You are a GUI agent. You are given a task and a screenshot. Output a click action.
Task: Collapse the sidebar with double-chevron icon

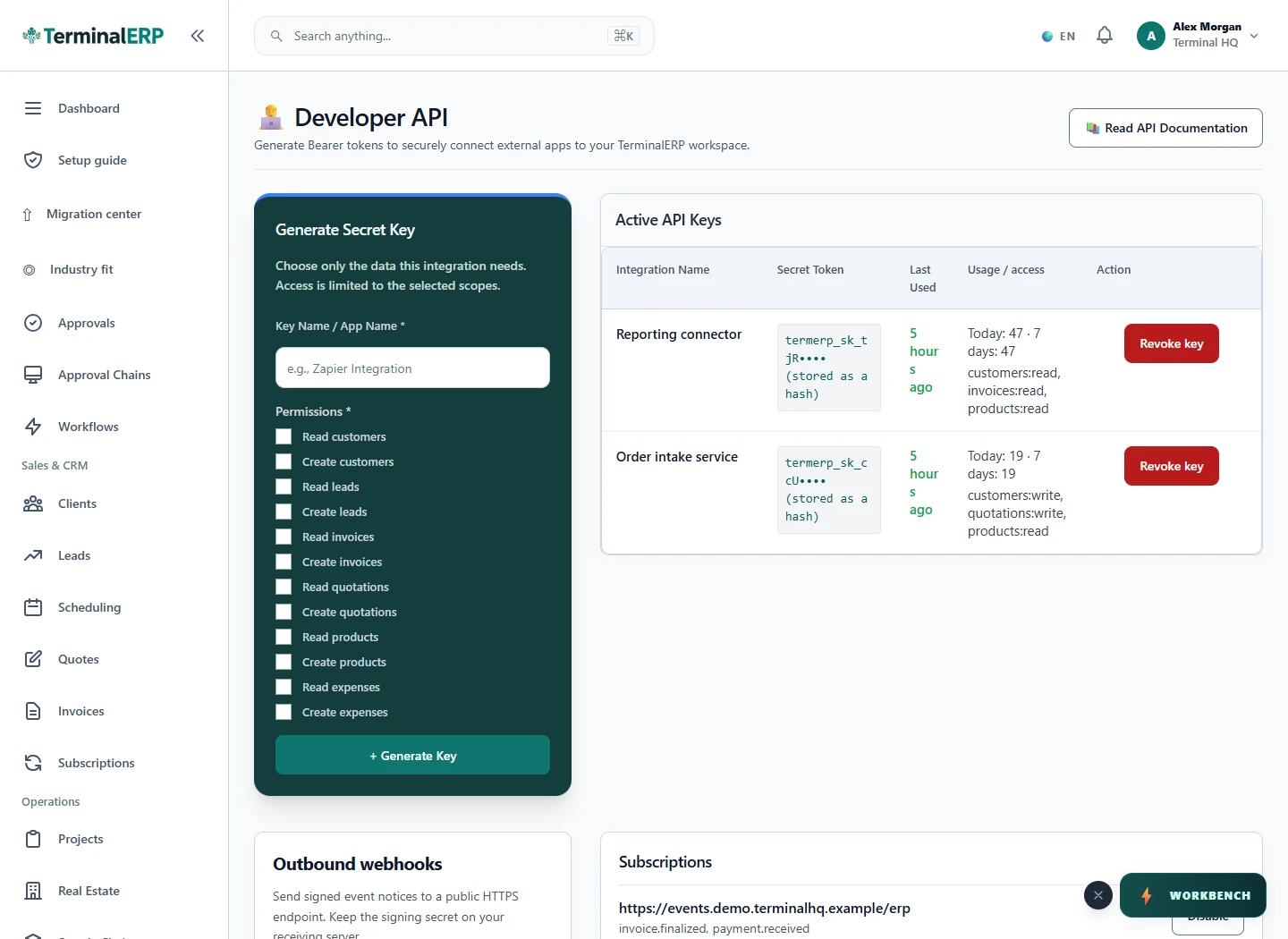[x=198, y=36]
